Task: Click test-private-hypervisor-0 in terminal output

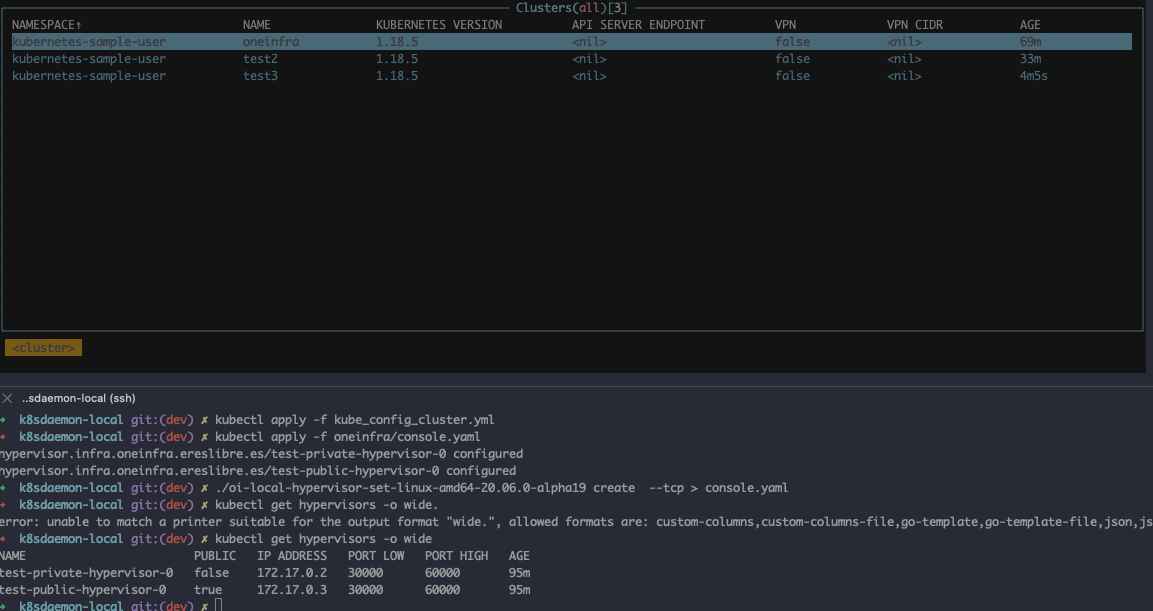Action: tap(86, 573)
